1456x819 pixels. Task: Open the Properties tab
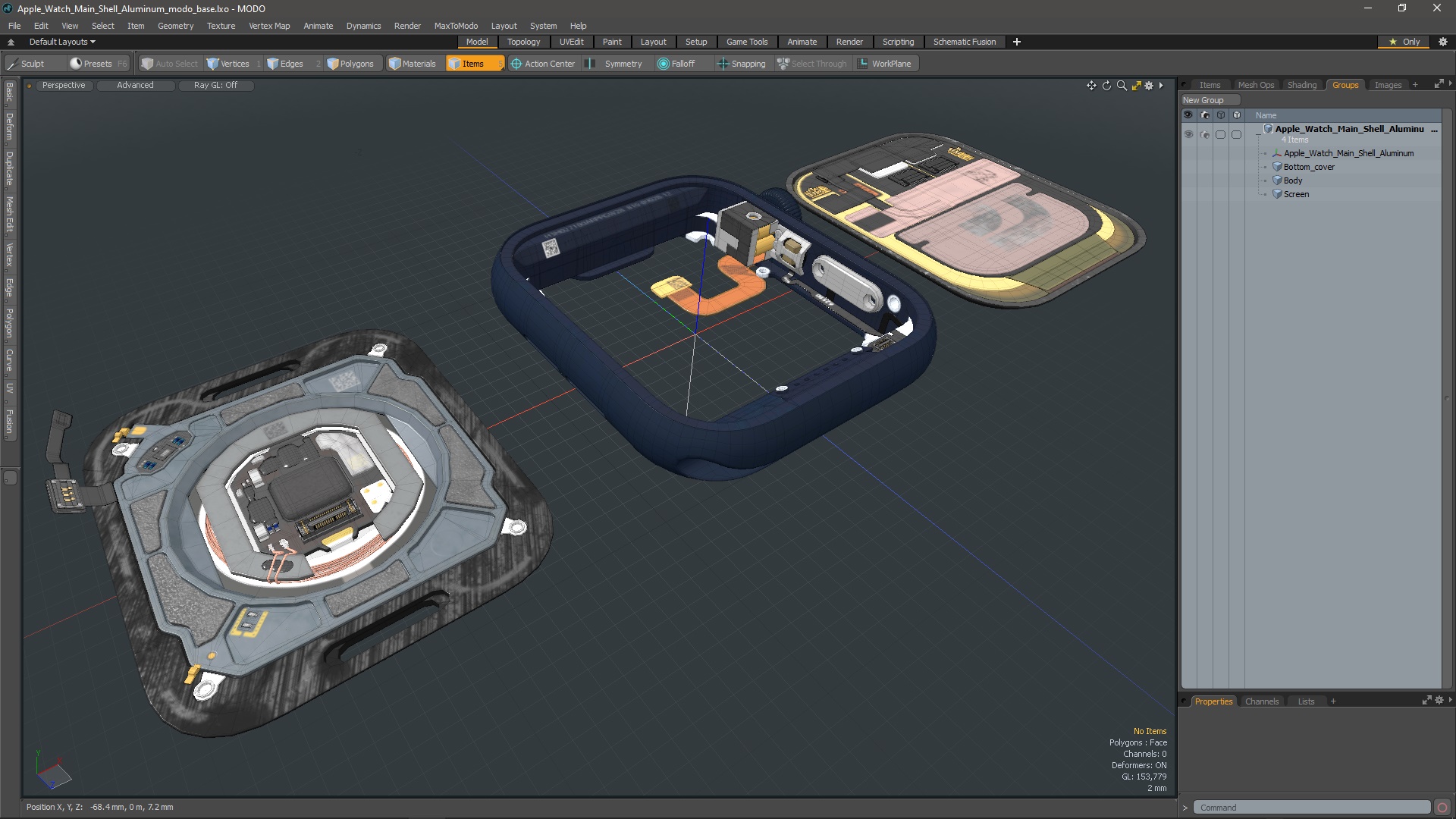click(x=1213, y=701)
